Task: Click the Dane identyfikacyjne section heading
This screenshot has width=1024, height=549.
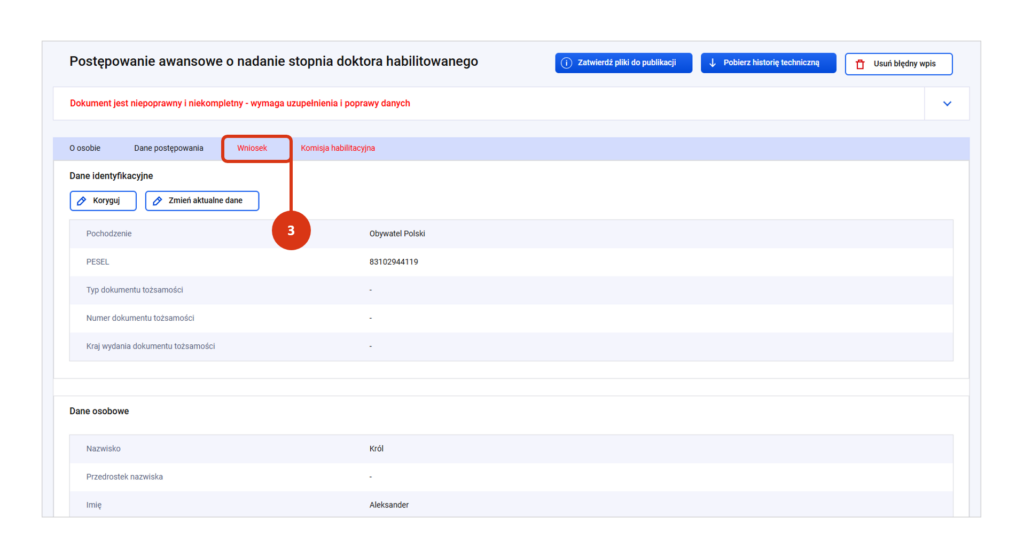Action: (x=111, y=176)
